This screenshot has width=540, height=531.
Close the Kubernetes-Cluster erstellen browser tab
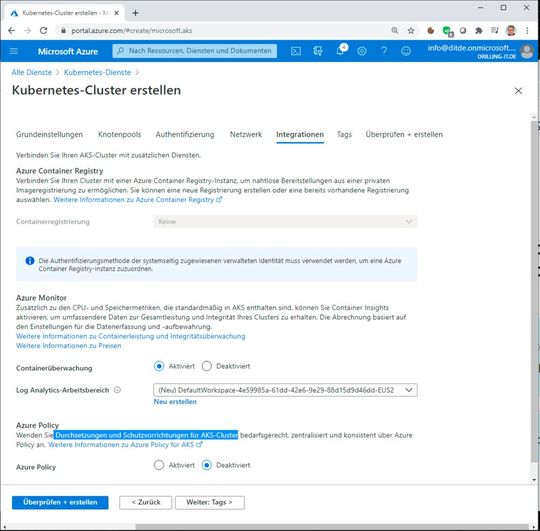116,13
